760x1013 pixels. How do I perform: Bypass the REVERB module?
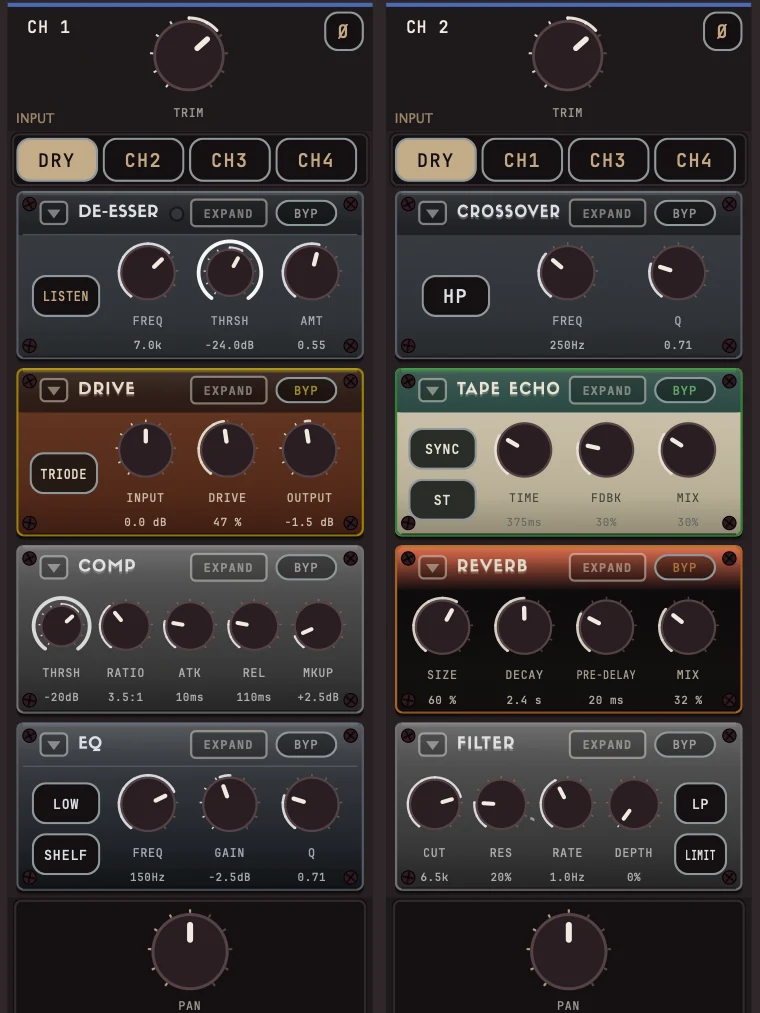[684, 567]
